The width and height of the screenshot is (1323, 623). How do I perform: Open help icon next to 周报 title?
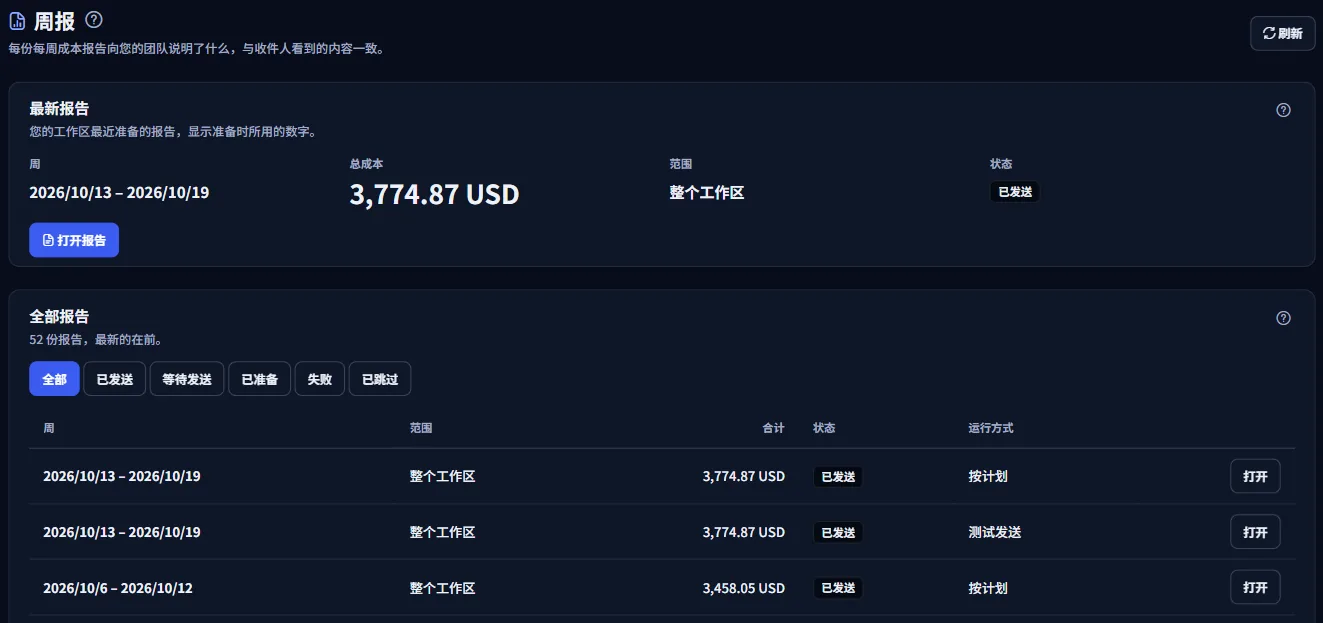94,19
